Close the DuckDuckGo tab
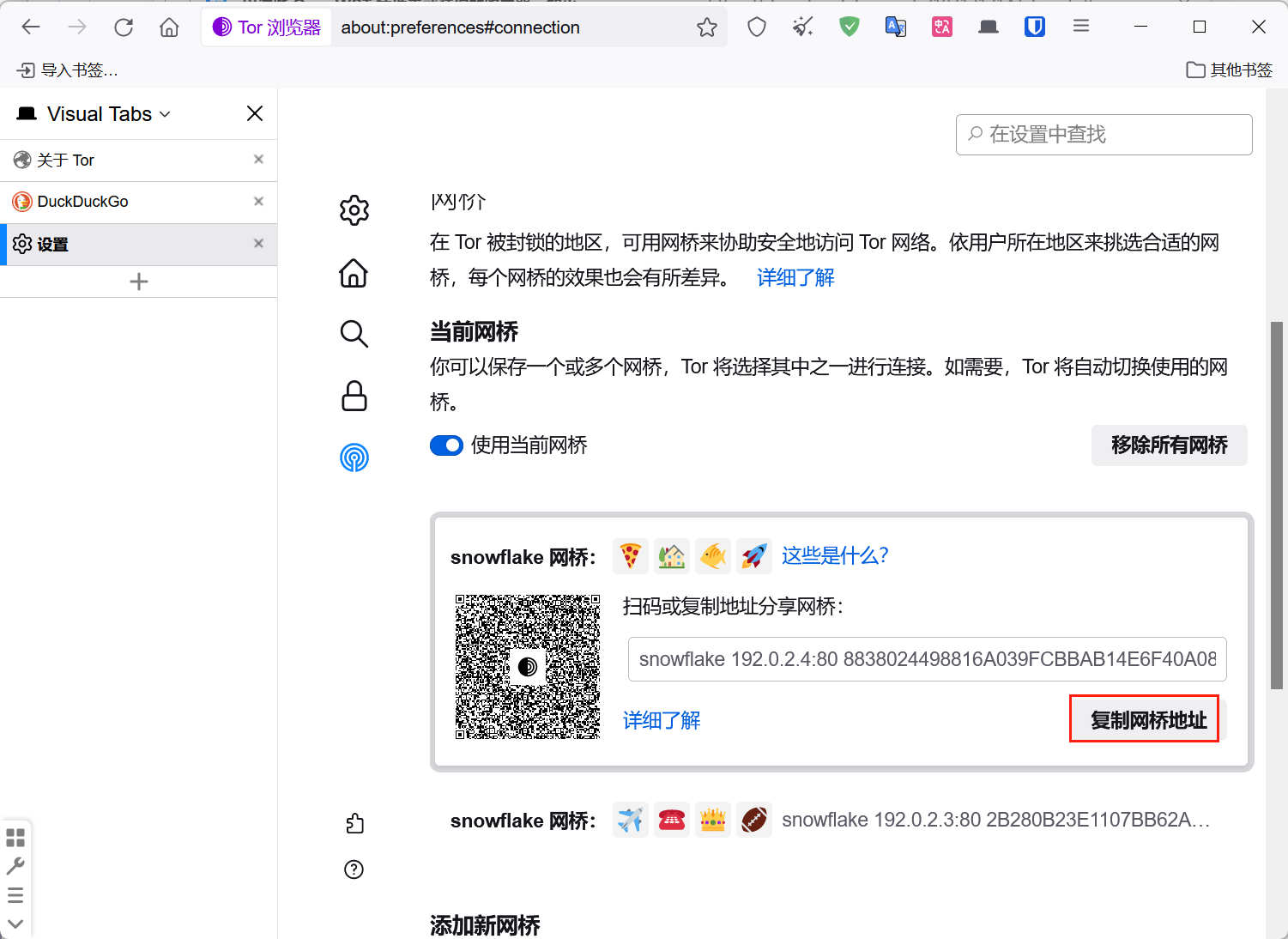Viewport: 1288px width, 939px height. coord(258,201)
